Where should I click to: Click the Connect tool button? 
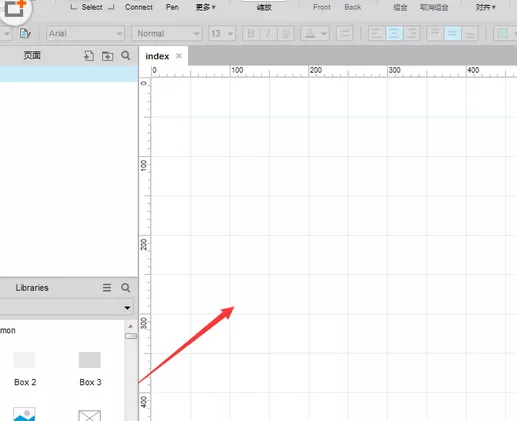pos(139,7)
